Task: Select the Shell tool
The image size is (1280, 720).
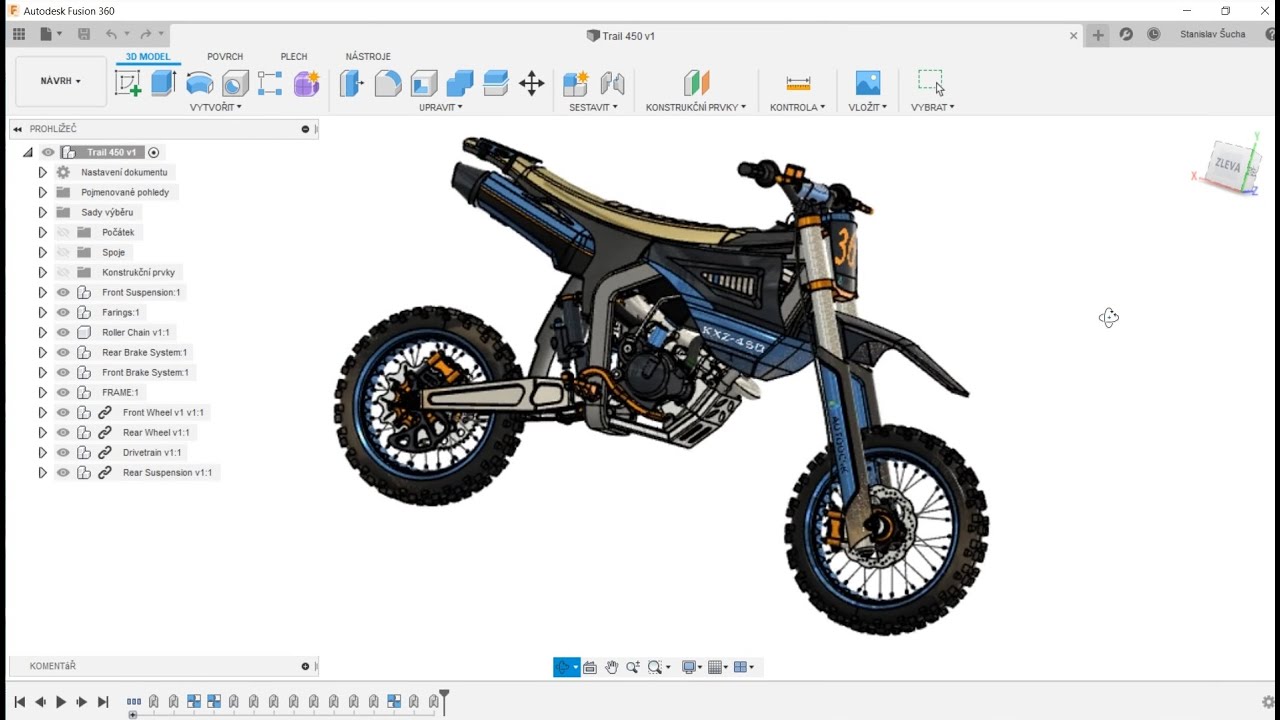Action: coord(424,83)
